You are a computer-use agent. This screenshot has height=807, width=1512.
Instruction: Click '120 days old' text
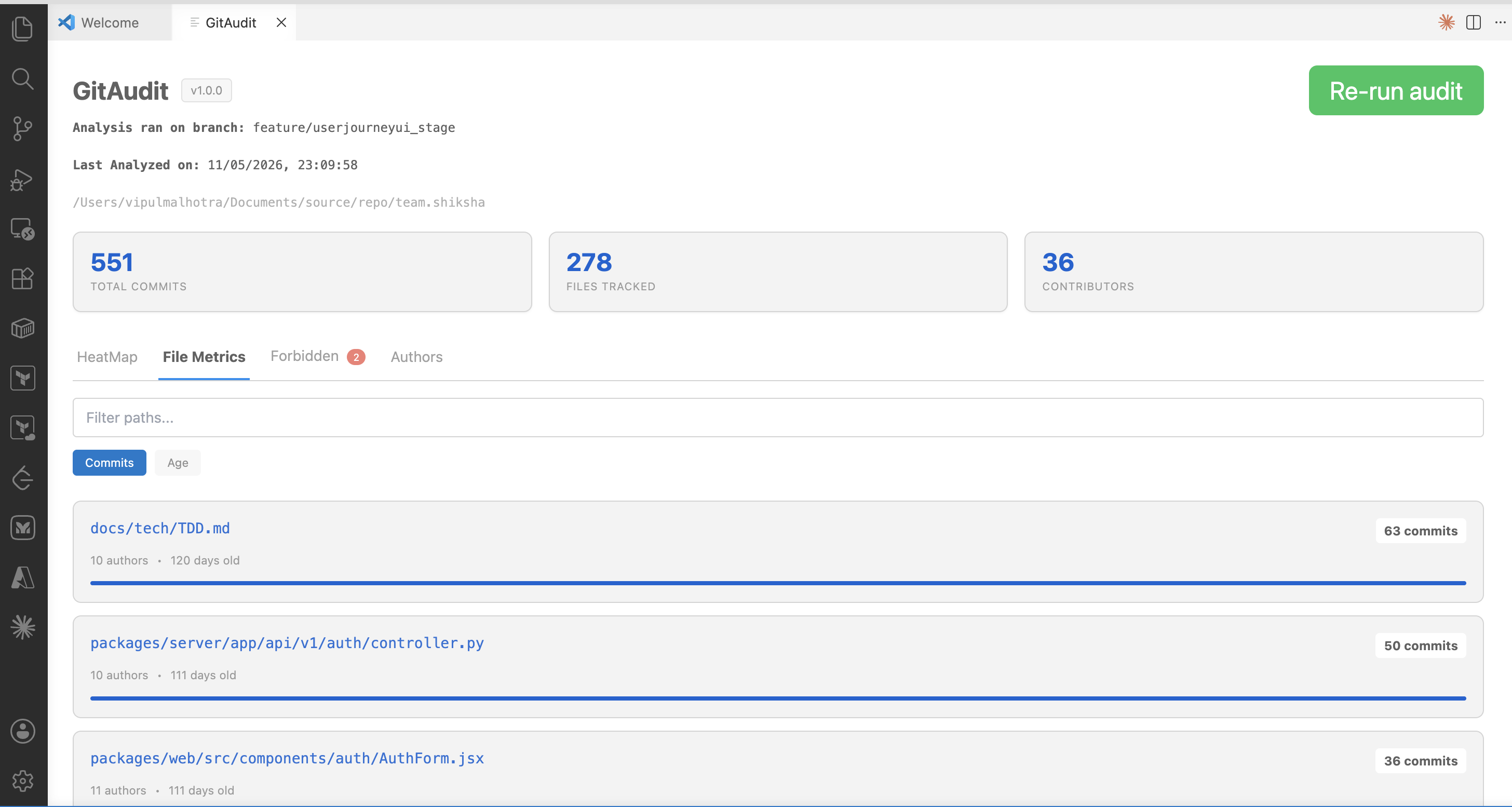[205, 560]
